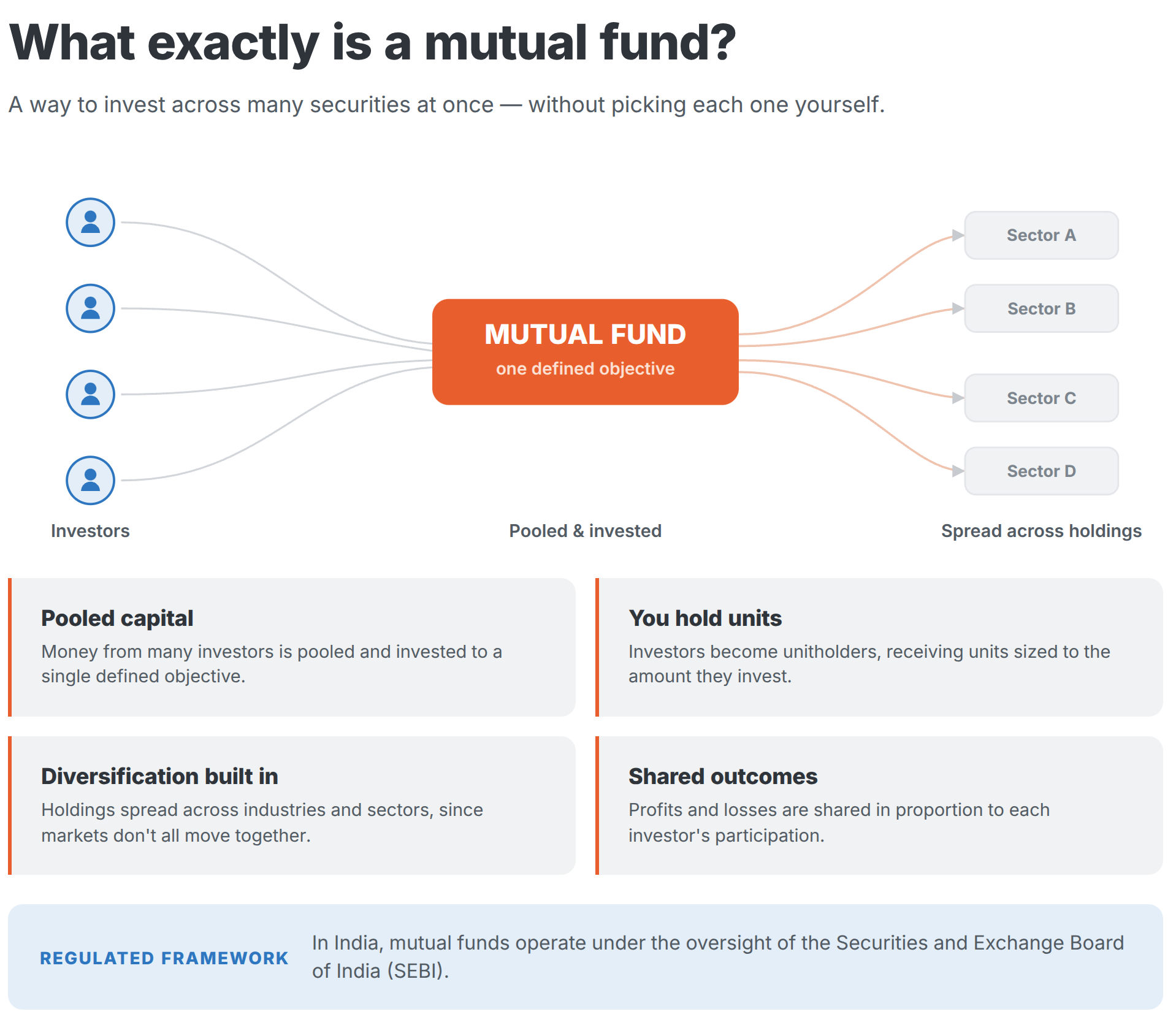Click the Diversification built in card

click(x=292, y=806)
